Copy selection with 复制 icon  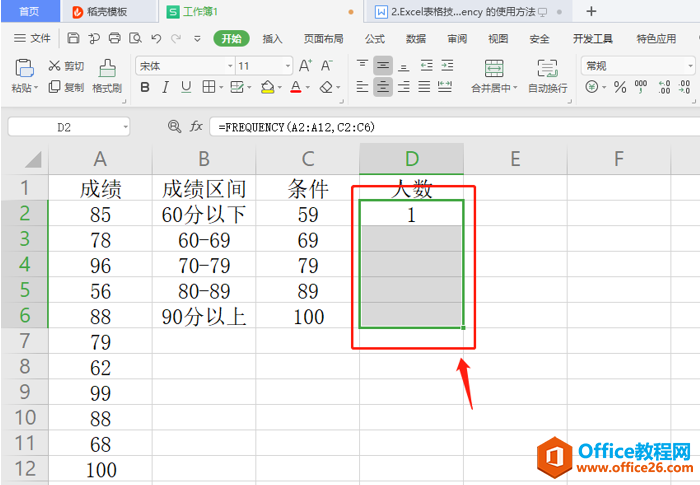(x=54, y=87)
